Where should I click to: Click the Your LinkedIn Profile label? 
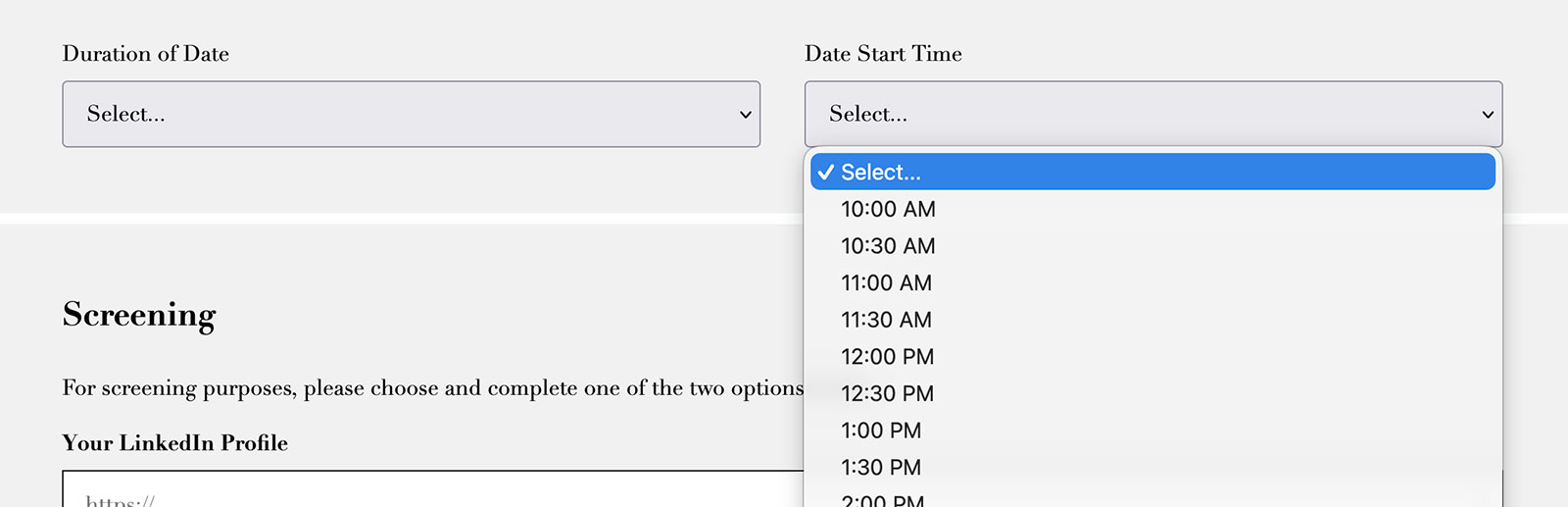click(175, 443)
